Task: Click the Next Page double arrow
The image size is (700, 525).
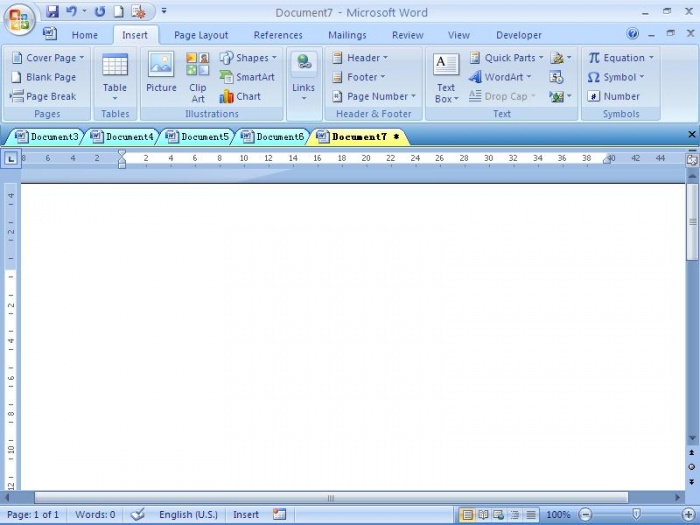Action: point(692,482)
